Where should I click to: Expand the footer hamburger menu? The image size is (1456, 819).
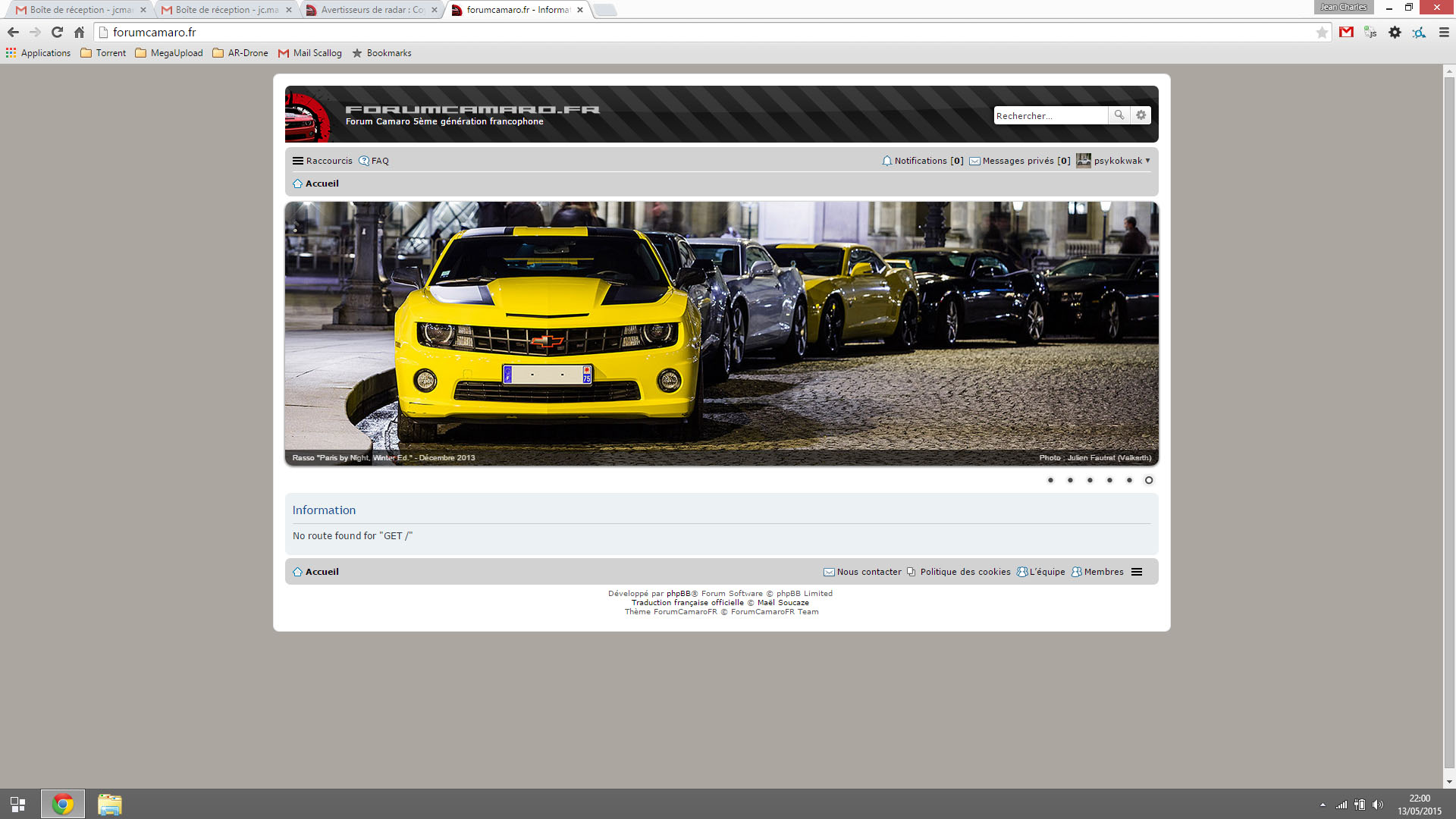(x=1136, y=572)
